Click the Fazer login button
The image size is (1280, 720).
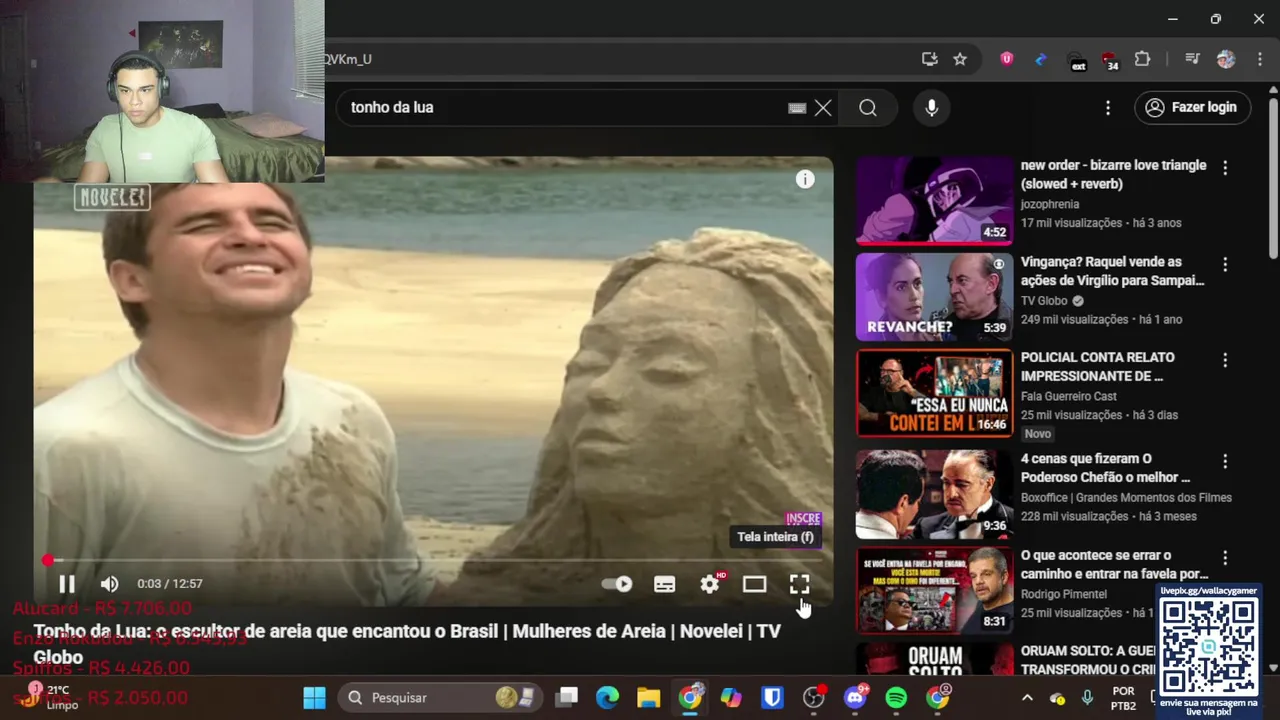tap(1192, 108)
